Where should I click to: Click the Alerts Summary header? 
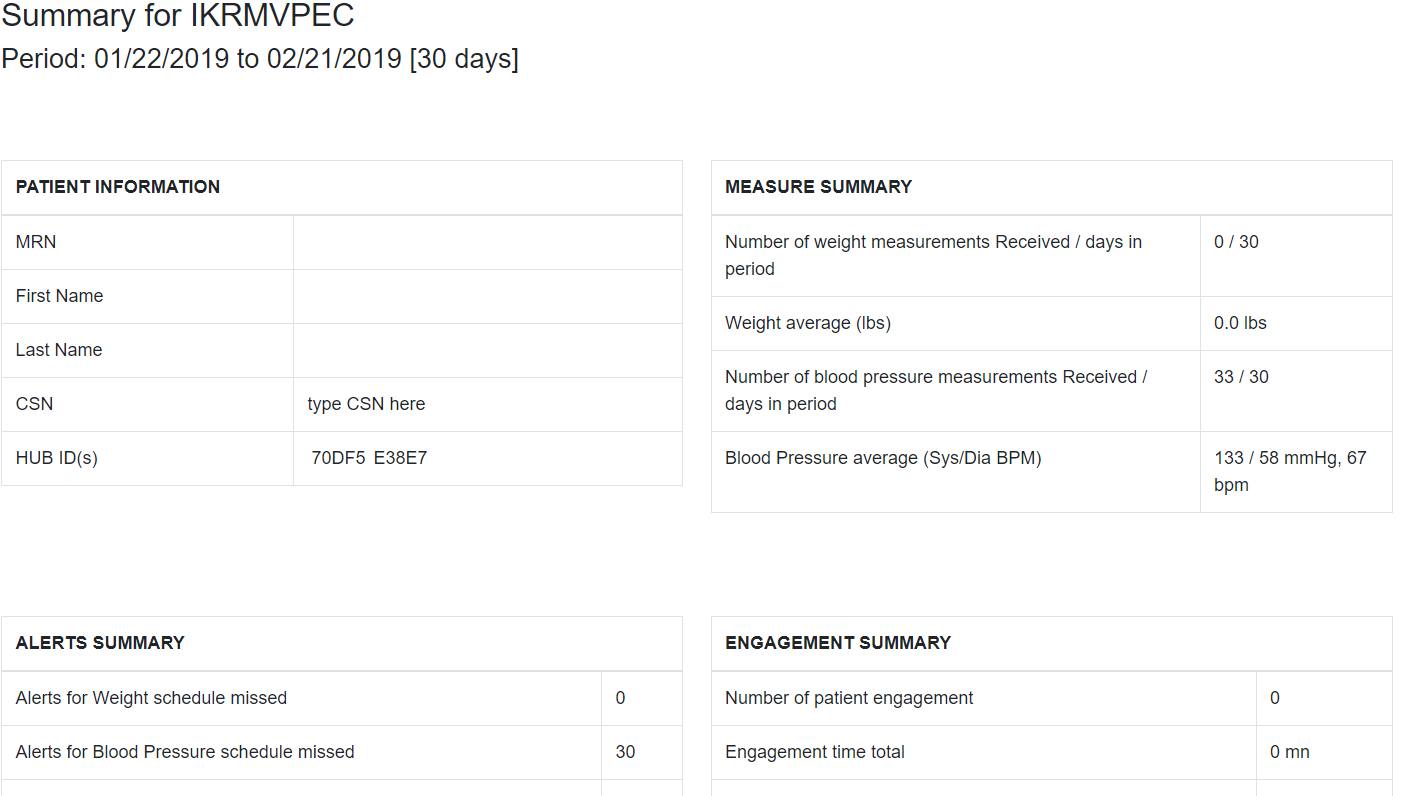click(100, 643)
